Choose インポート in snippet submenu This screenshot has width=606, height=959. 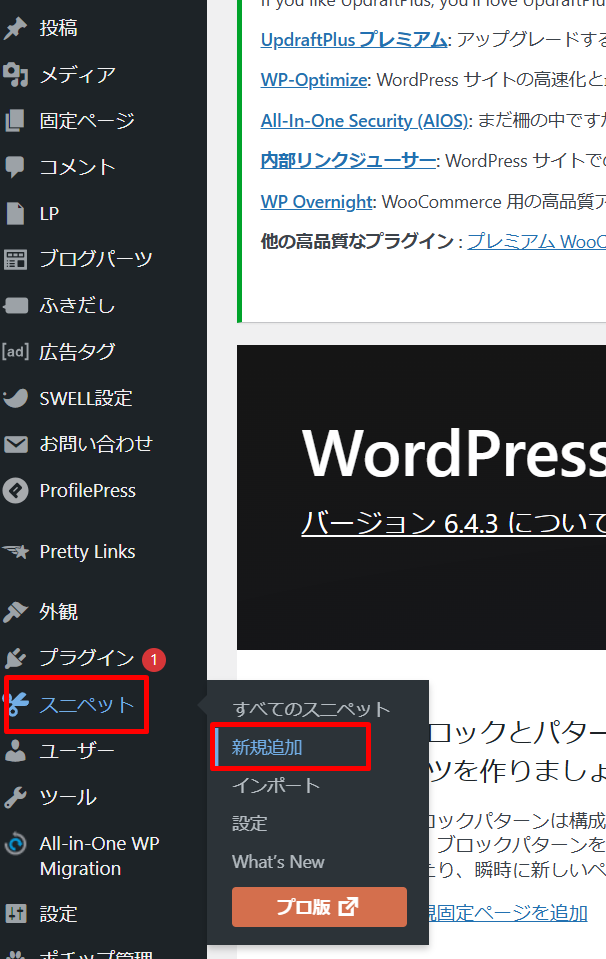[276, 785]
